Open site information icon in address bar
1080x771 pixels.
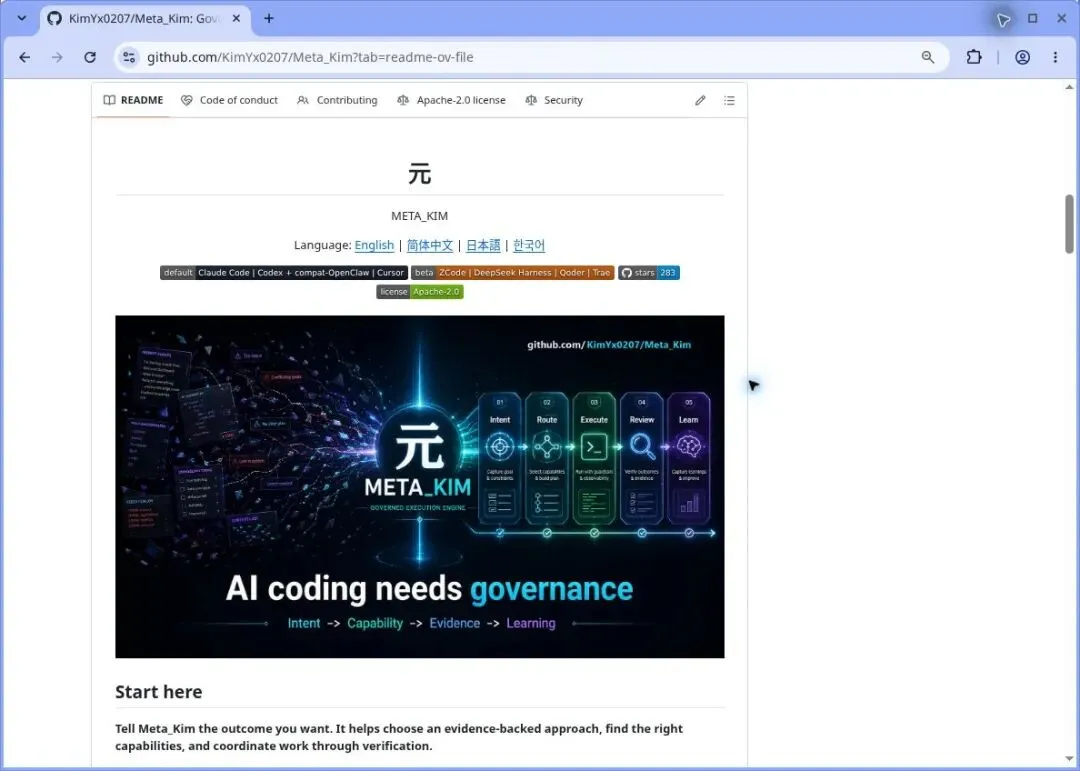pyautogui.click(x=129, y=57)
